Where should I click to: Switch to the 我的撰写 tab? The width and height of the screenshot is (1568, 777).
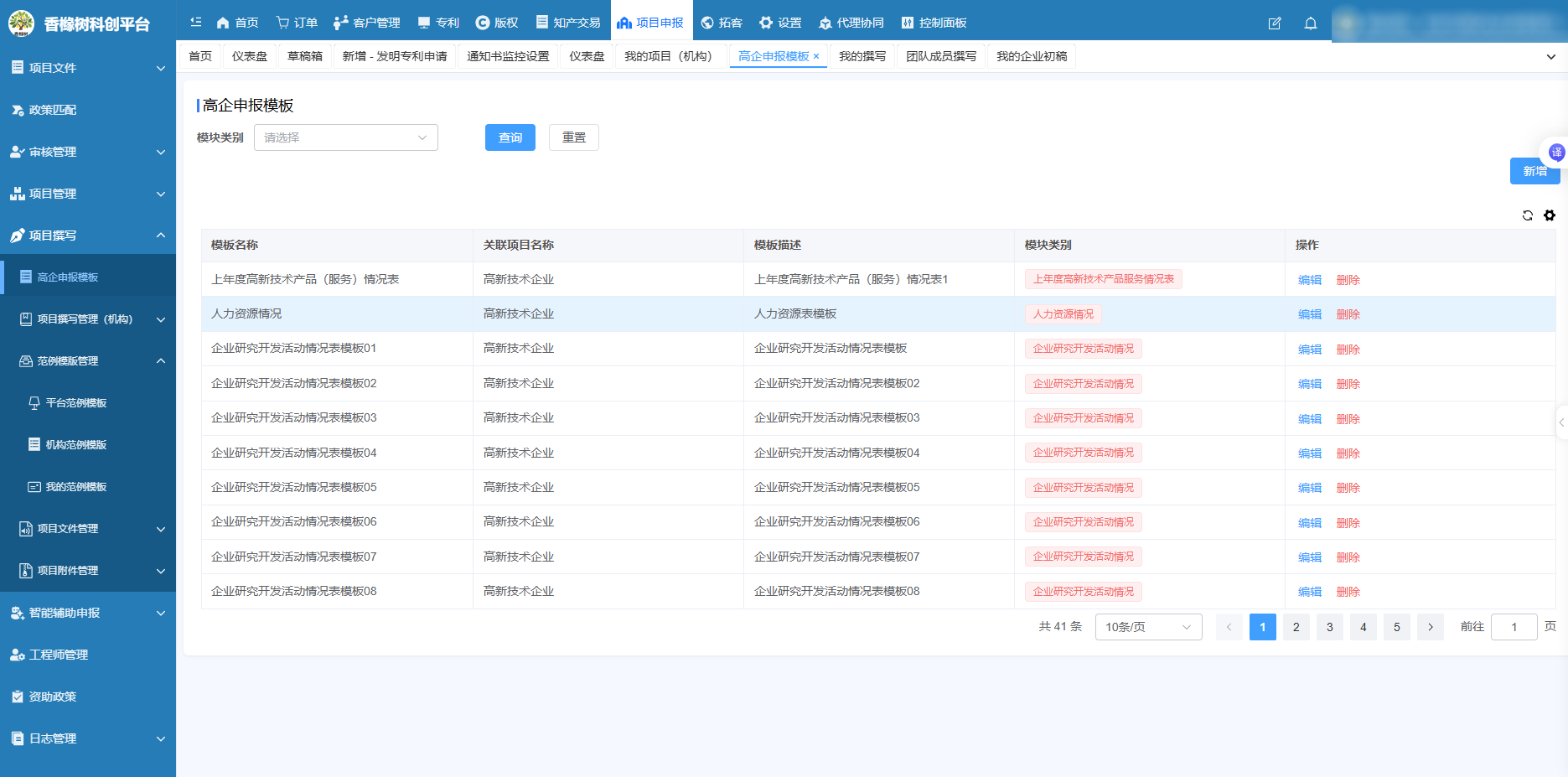[862, 56]
